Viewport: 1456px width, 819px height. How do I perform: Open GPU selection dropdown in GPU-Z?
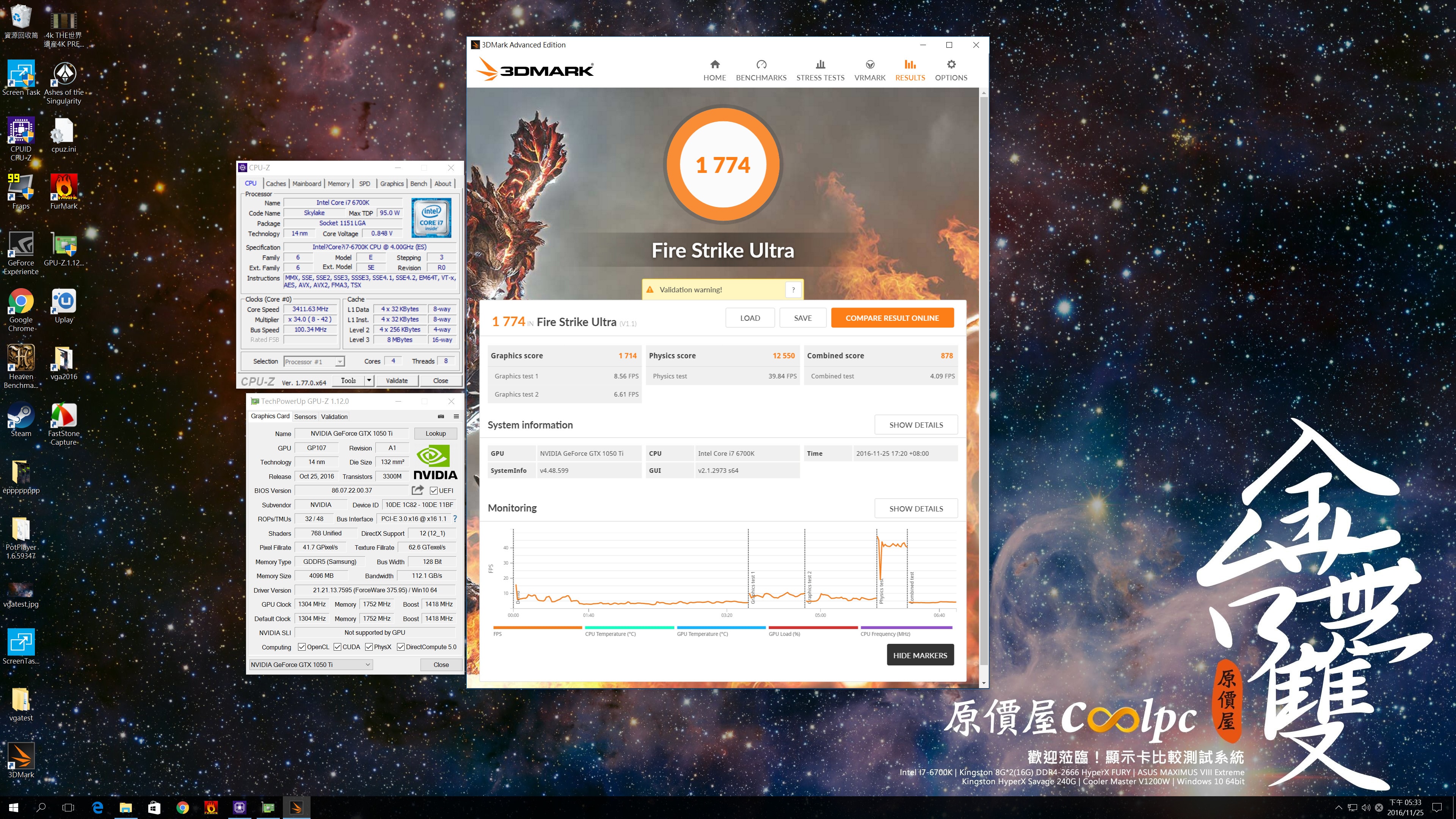311,665
